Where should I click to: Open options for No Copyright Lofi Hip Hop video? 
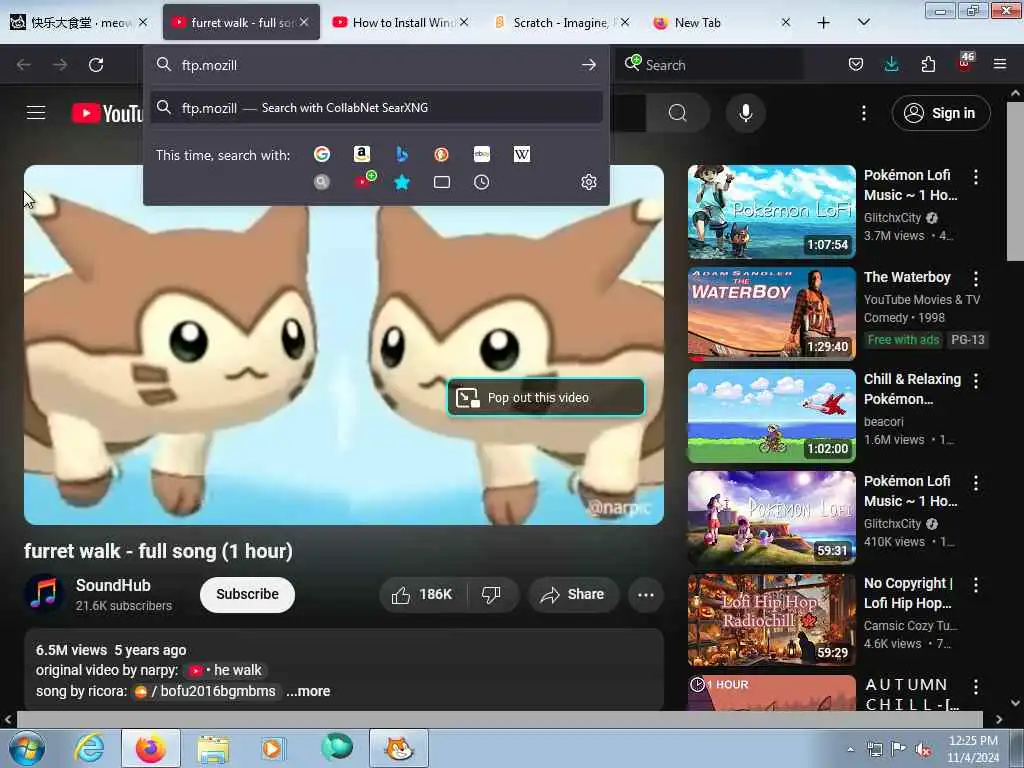(x=976, y=585)
